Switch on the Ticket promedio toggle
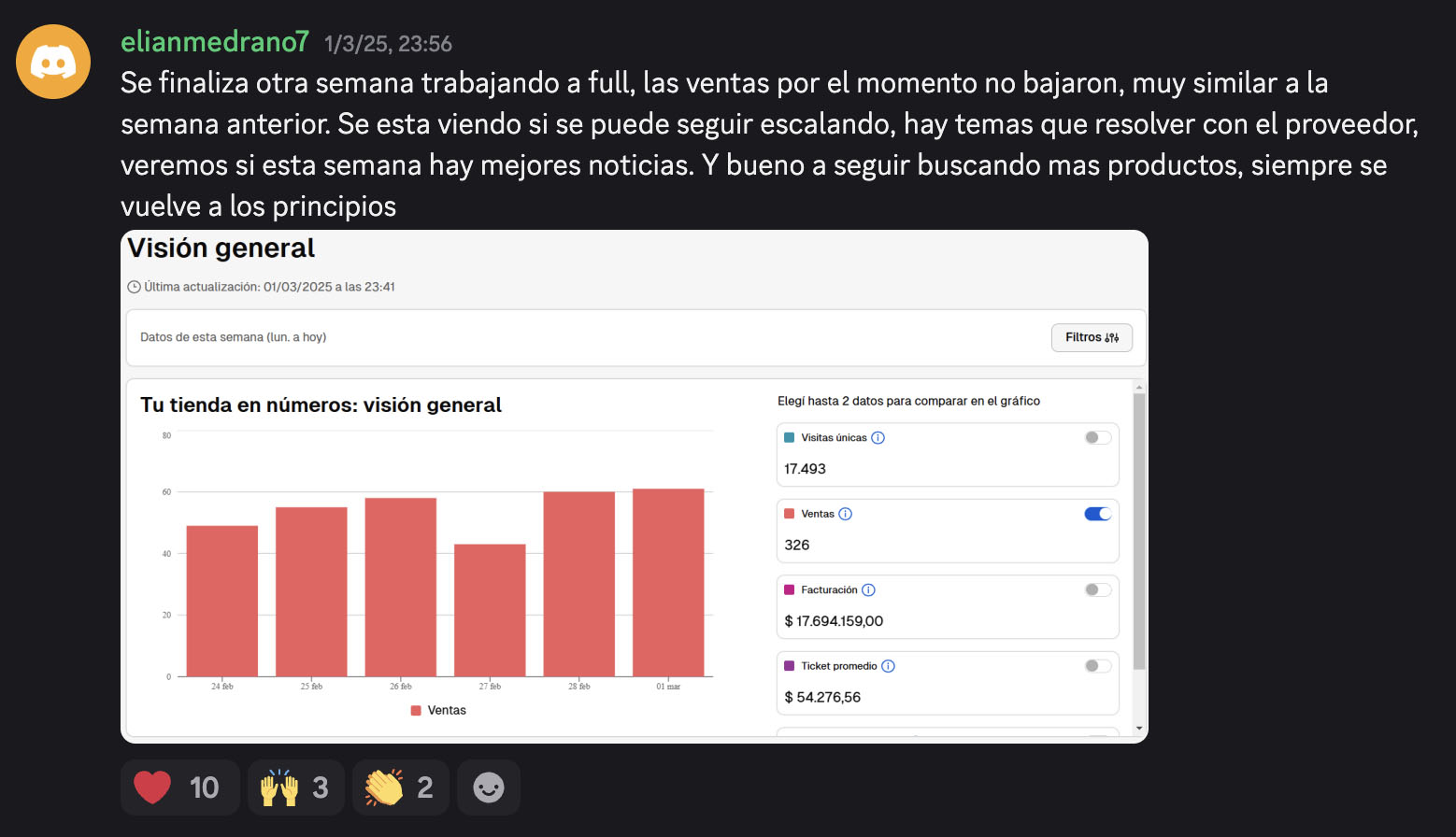Screen dimensions: 1456x837 coord(1097,666)
